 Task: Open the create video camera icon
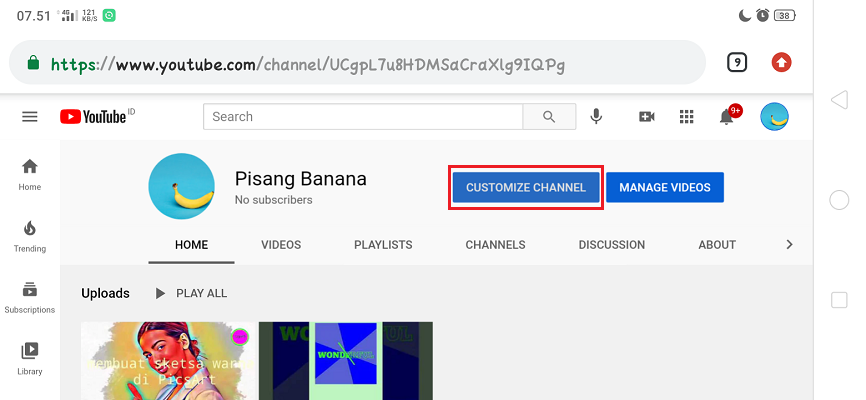click(x=646, y=117)
